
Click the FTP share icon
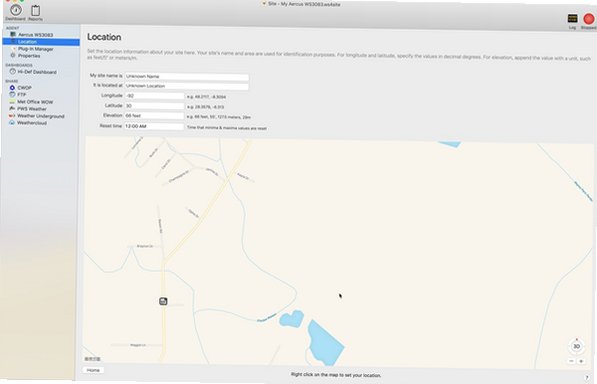coord(12,94)
